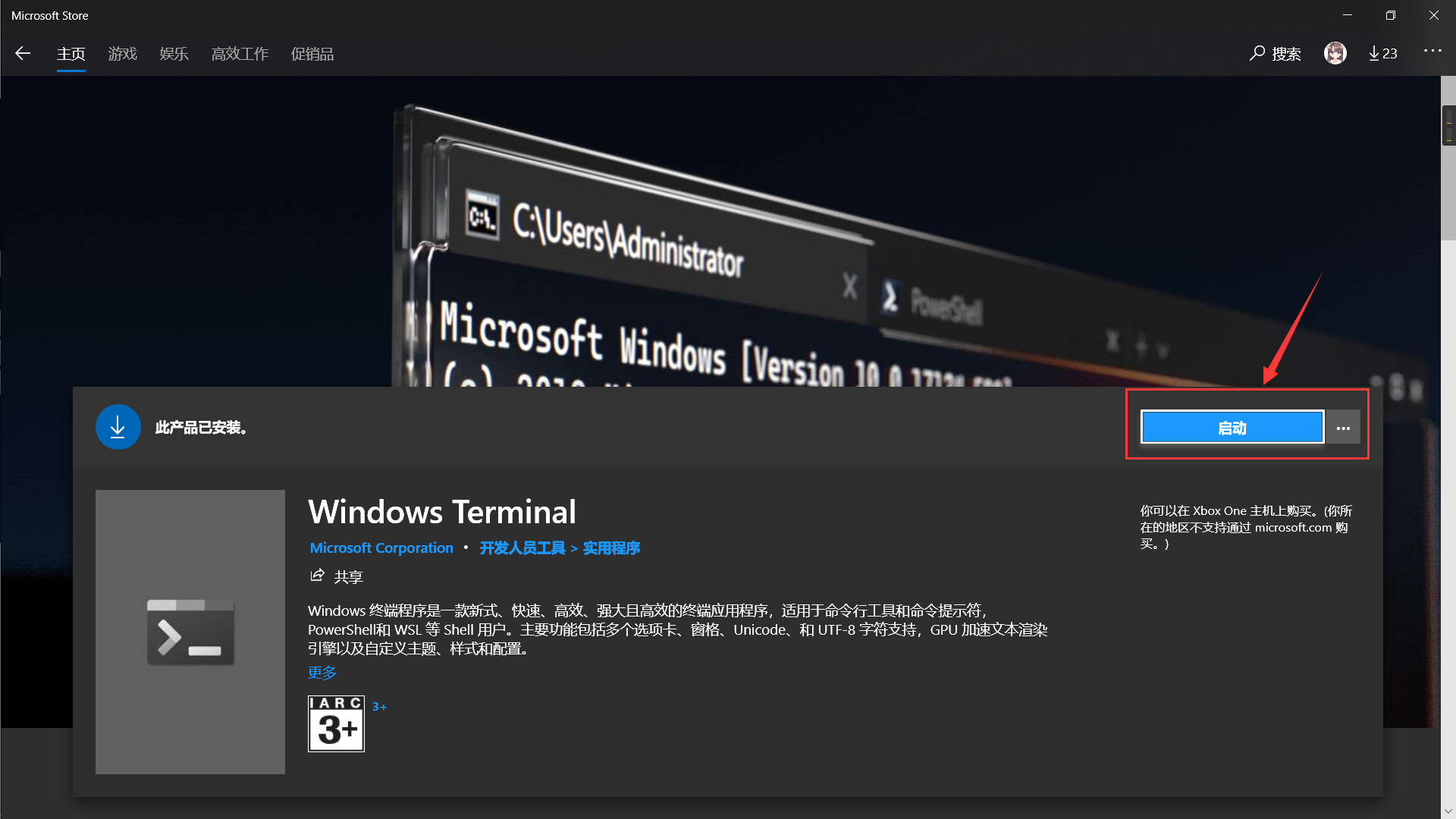
Task: Click the 搜索 search button
Action: pos(1276,54)
